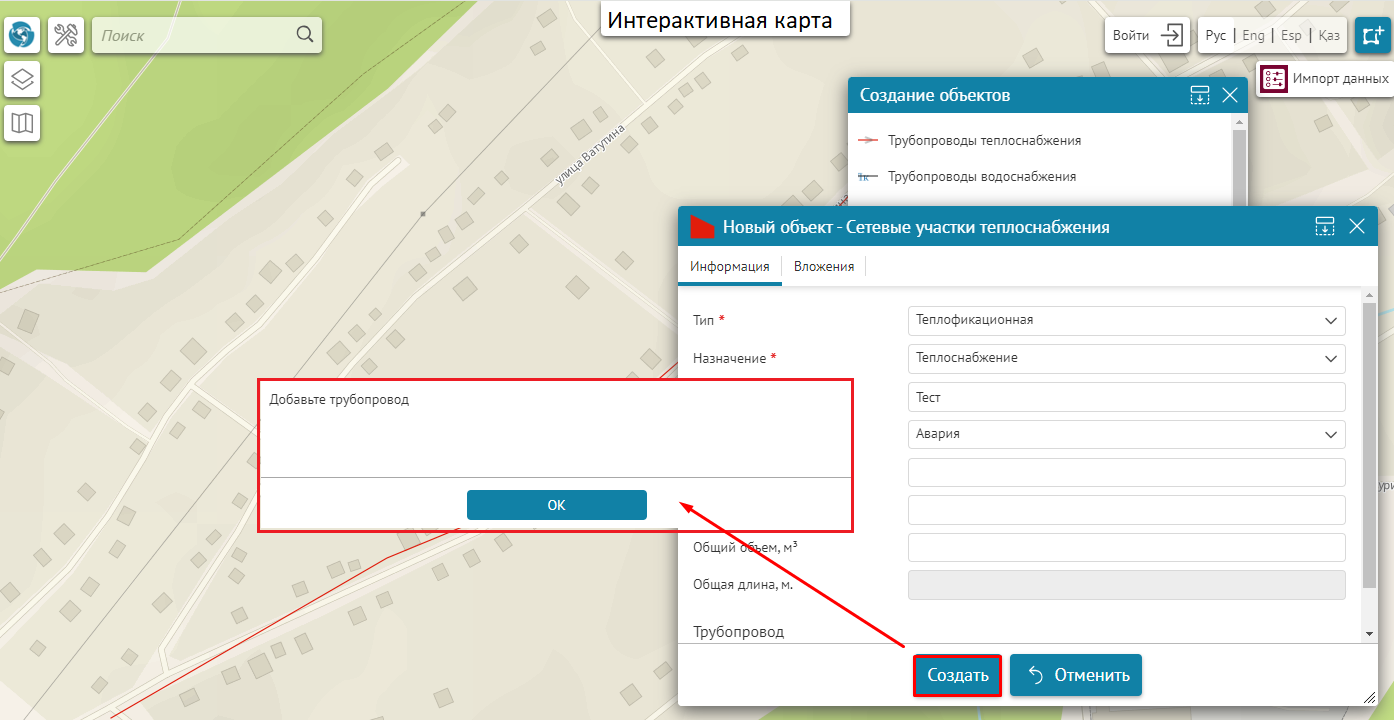Image resolution: width=1394 pixels, height=720 pixels.
Task: Open the folded map icon
Action: 22,123
